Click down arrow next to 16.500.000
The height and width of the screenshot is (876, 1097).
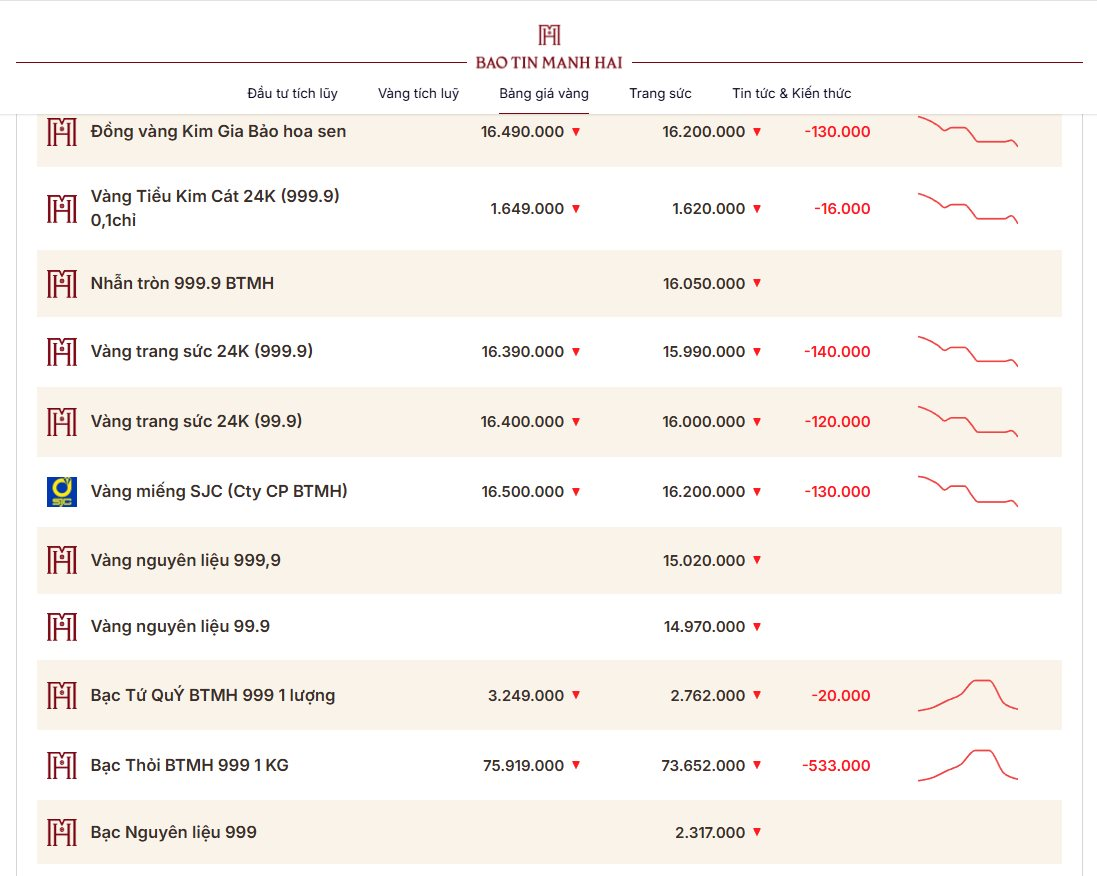[x=576, y=491]
